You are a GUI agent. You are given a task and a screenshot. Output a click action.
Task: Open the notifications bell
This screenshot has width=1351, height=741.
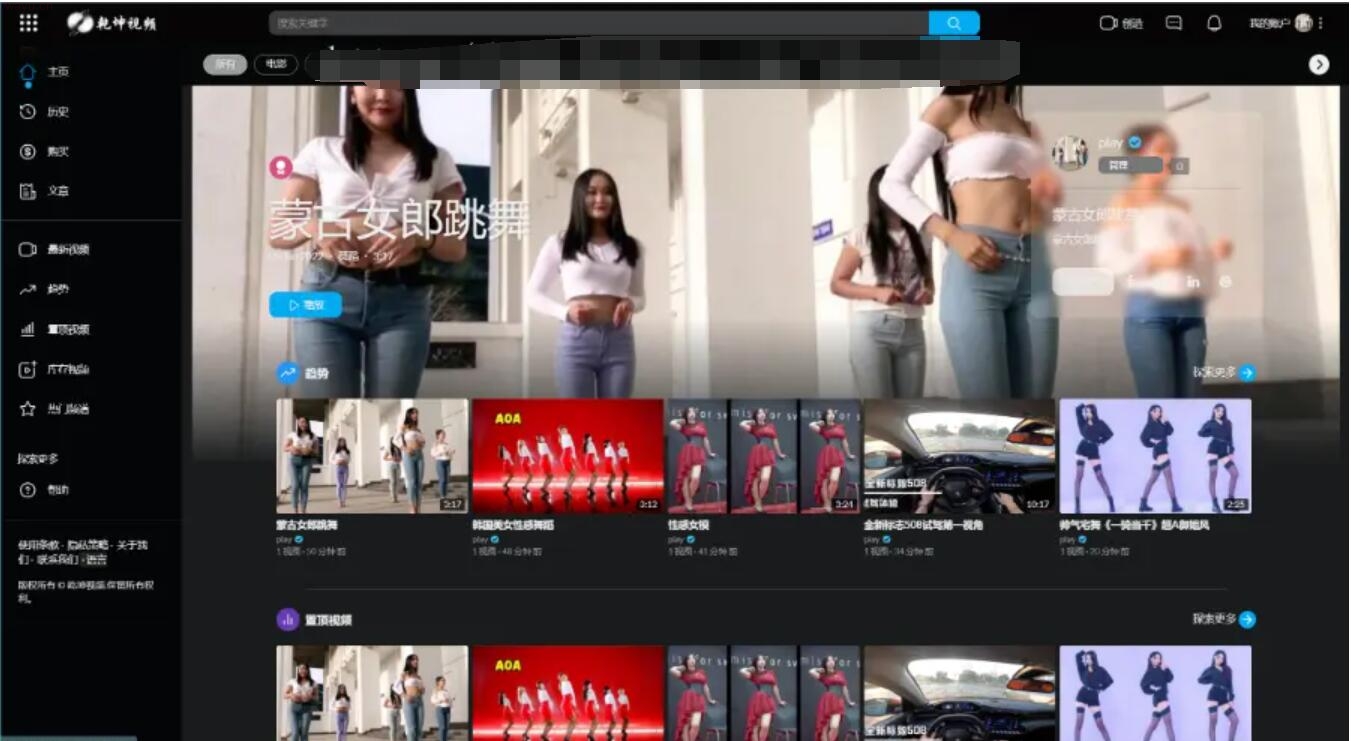click(x=1214, y=23)
